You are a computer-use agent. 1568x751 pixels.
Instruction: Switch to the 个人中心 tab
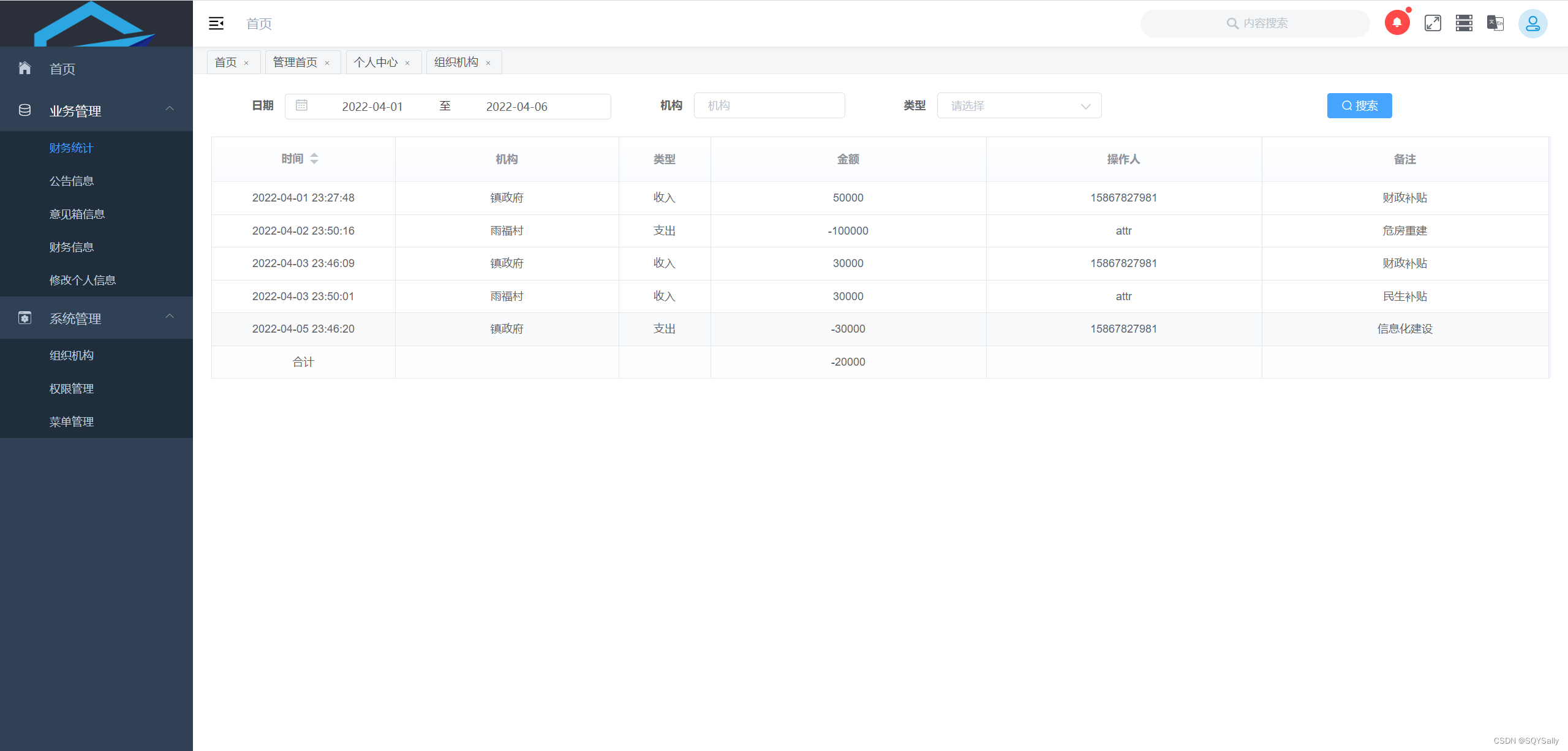point(375,62)
